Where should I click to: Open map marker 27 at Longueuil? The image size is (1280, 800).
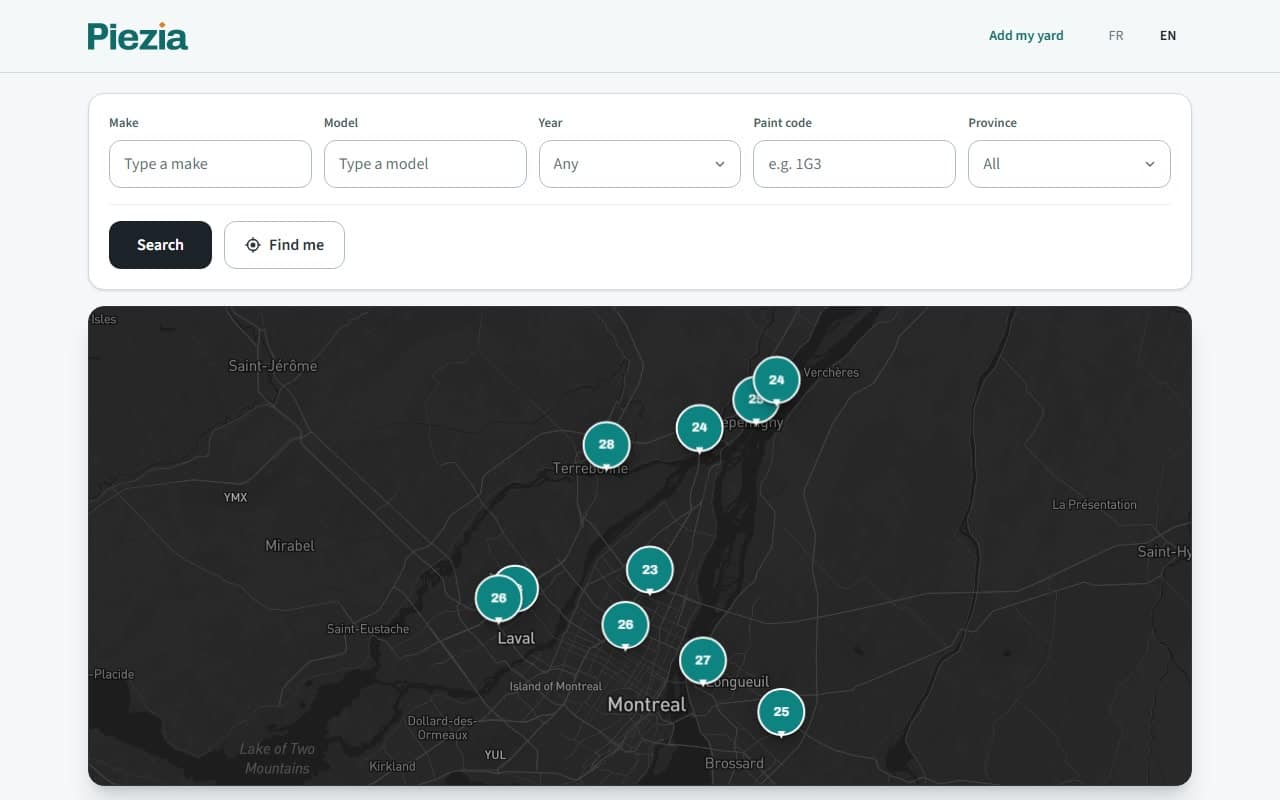coord(703,660)
